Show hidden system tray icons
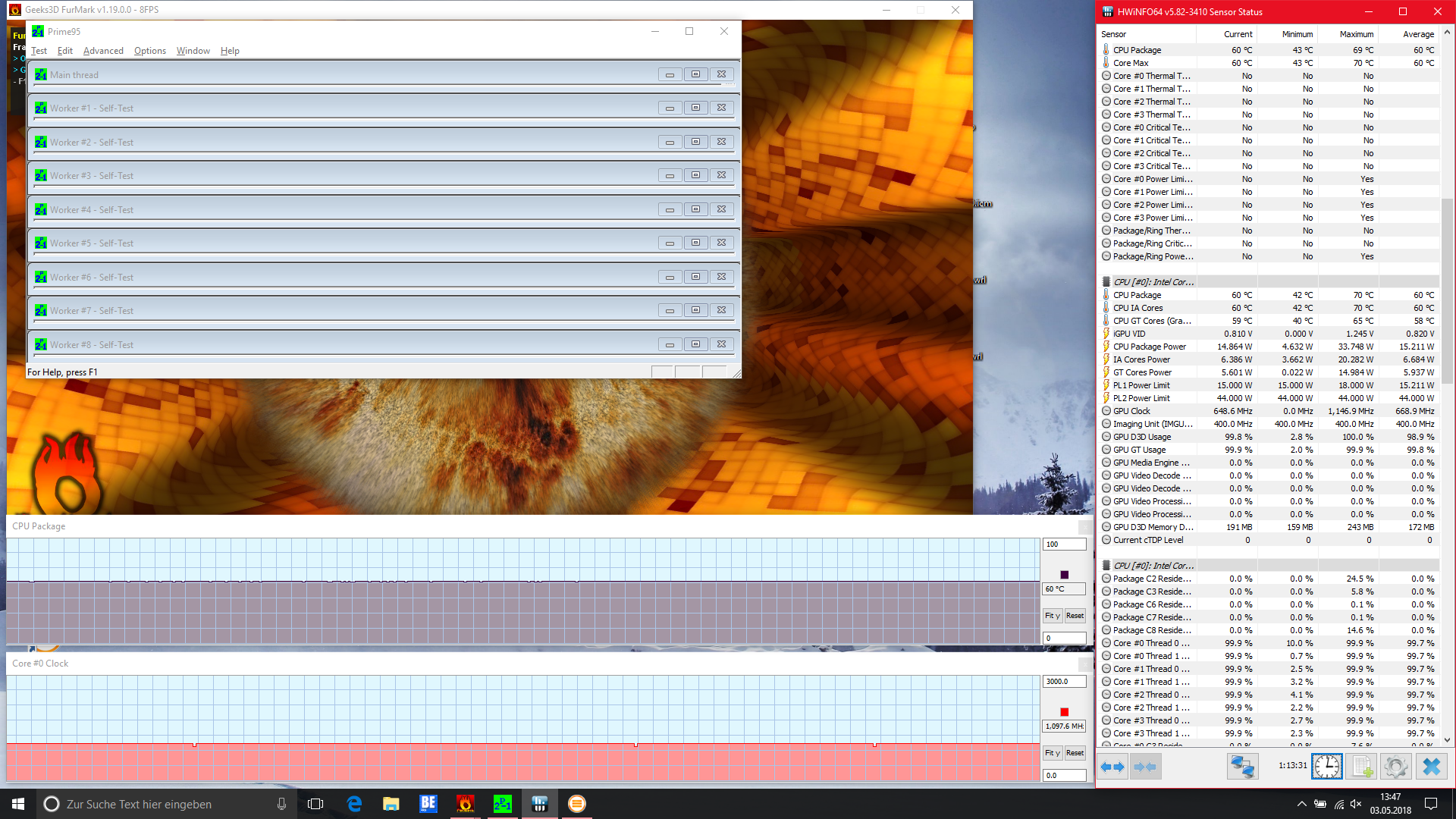This screenshot has width=1456, height=819. pyautogui.click(x=1301, y=804)
